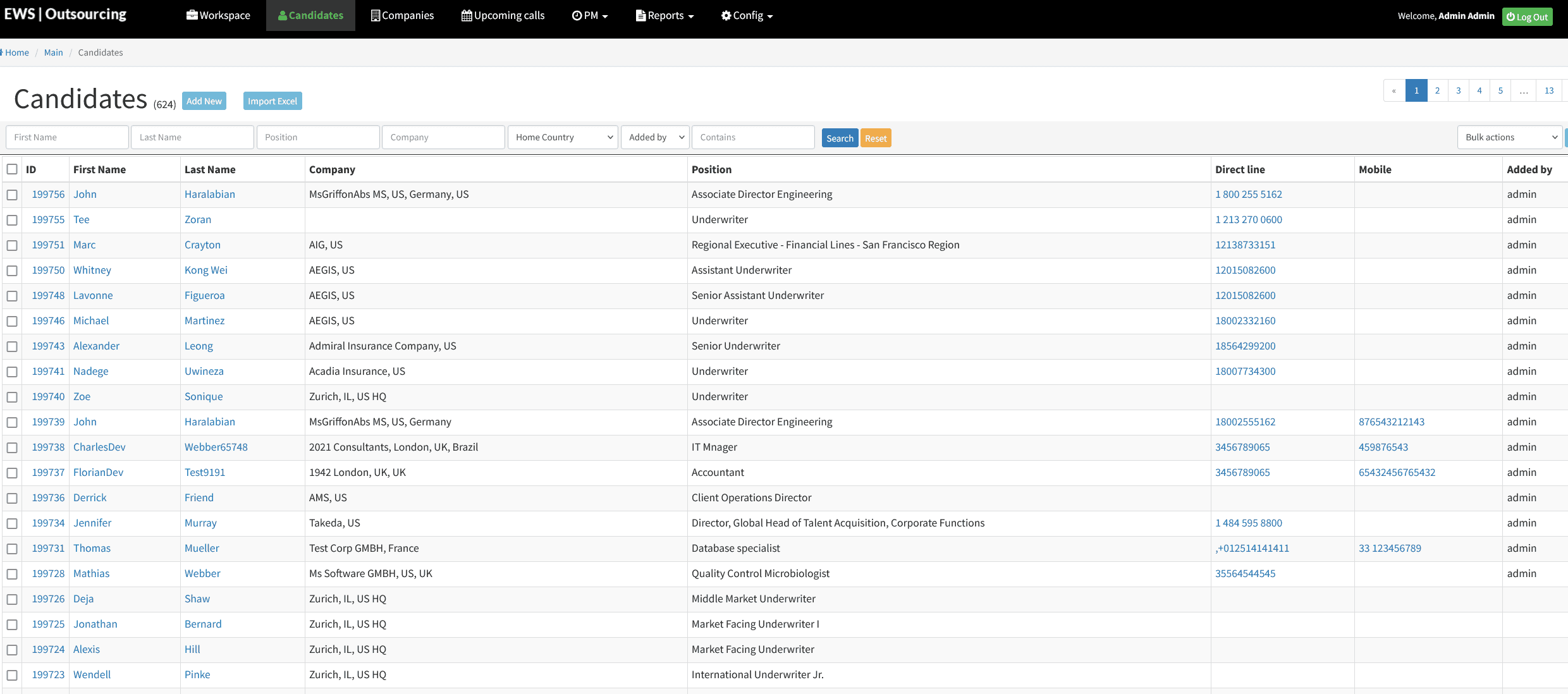The width and height of the screenshot is (1568, 694).
Task: Call direct line 1 800 255 5162
Action: click(1249, 194)
